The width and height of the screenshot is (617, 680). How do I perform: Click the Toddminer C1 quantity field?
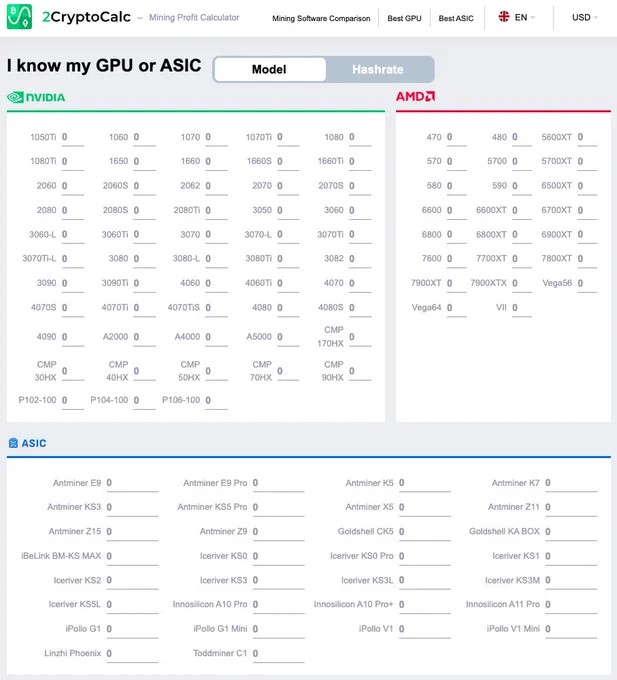pyautogui.click(x=278, y=654)
